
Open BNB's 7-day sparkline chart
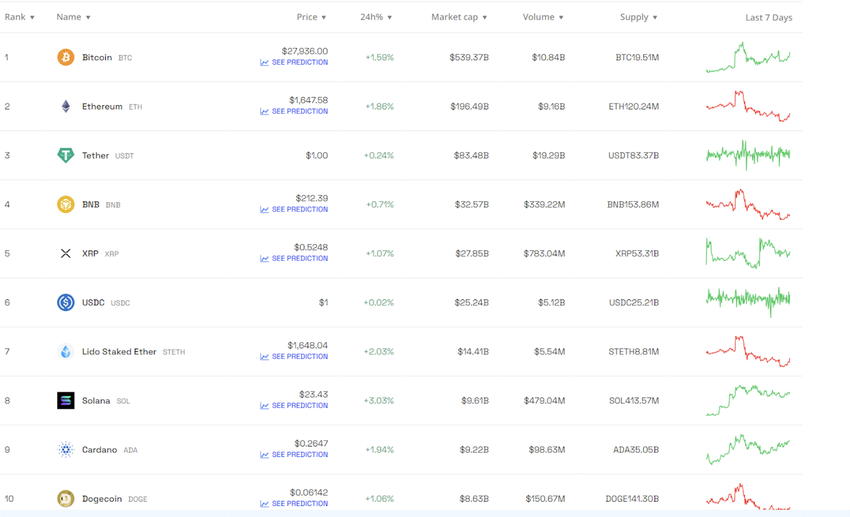[x=748, y=204]
